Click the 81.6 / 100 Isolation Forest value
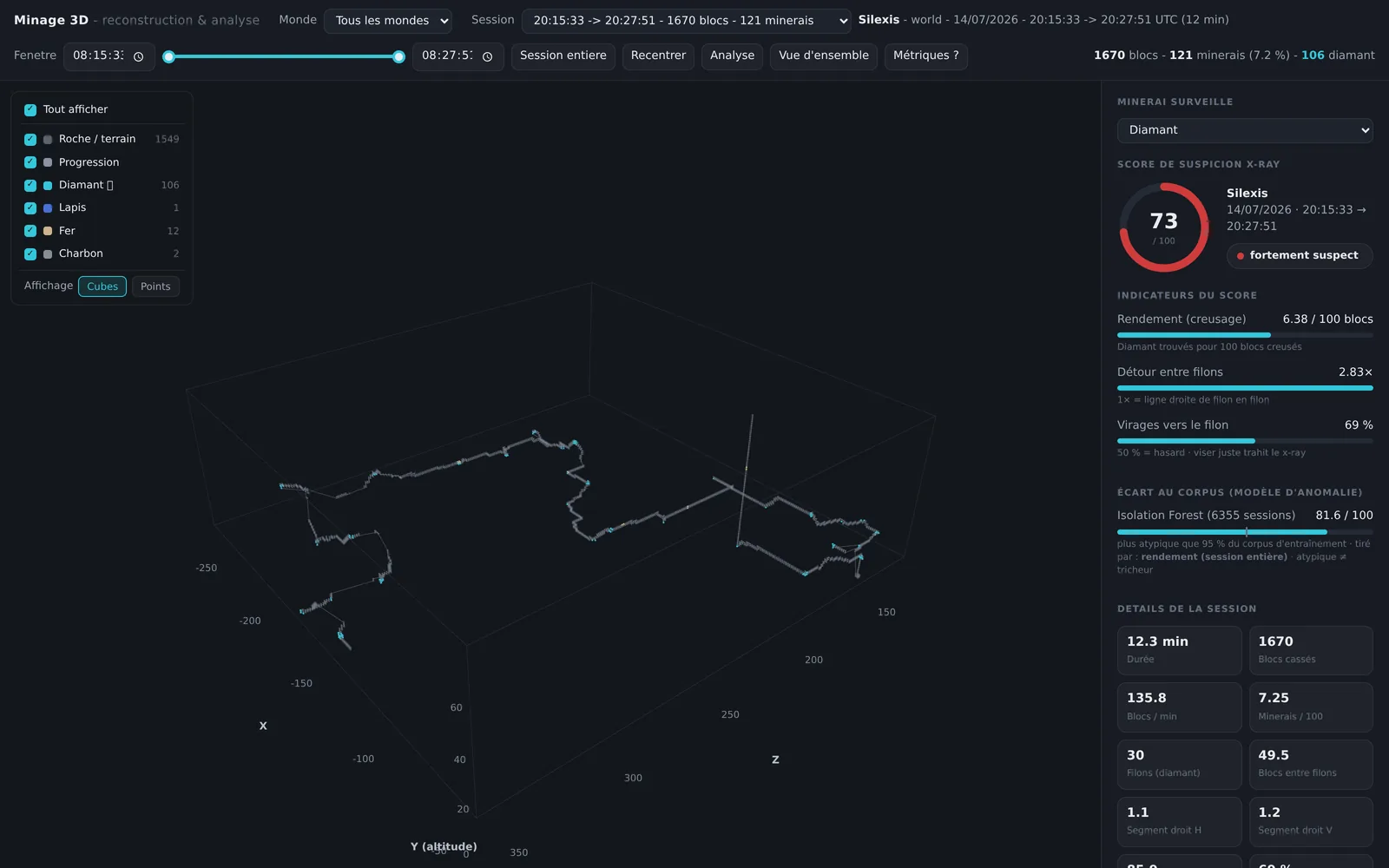 pos(1344,516)
